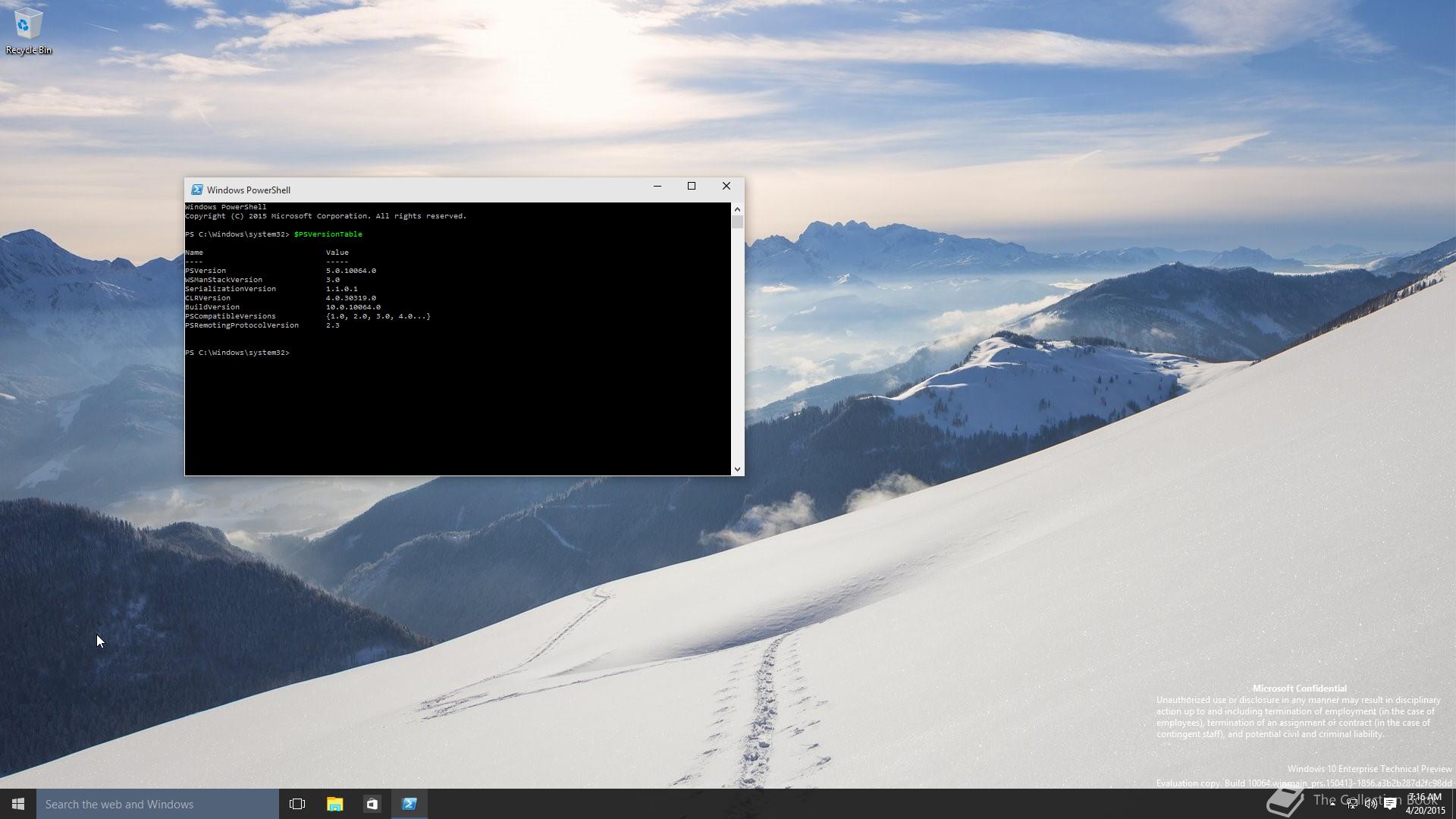Activate the PowerShell taskbar button
Viewport: 1456px width, 819px height.
409,804
